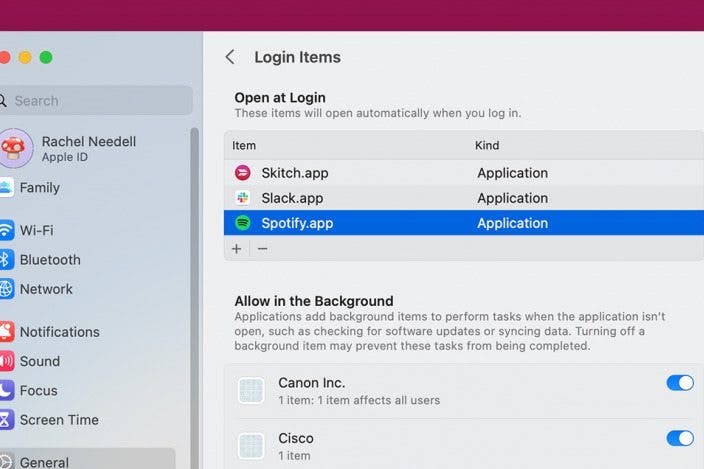Image resolution: width=704 pixels, height=469 pixels.
Task: Click the sidebar vertical scrollbar
Action: pyautogui.click(x=194, y=298)
